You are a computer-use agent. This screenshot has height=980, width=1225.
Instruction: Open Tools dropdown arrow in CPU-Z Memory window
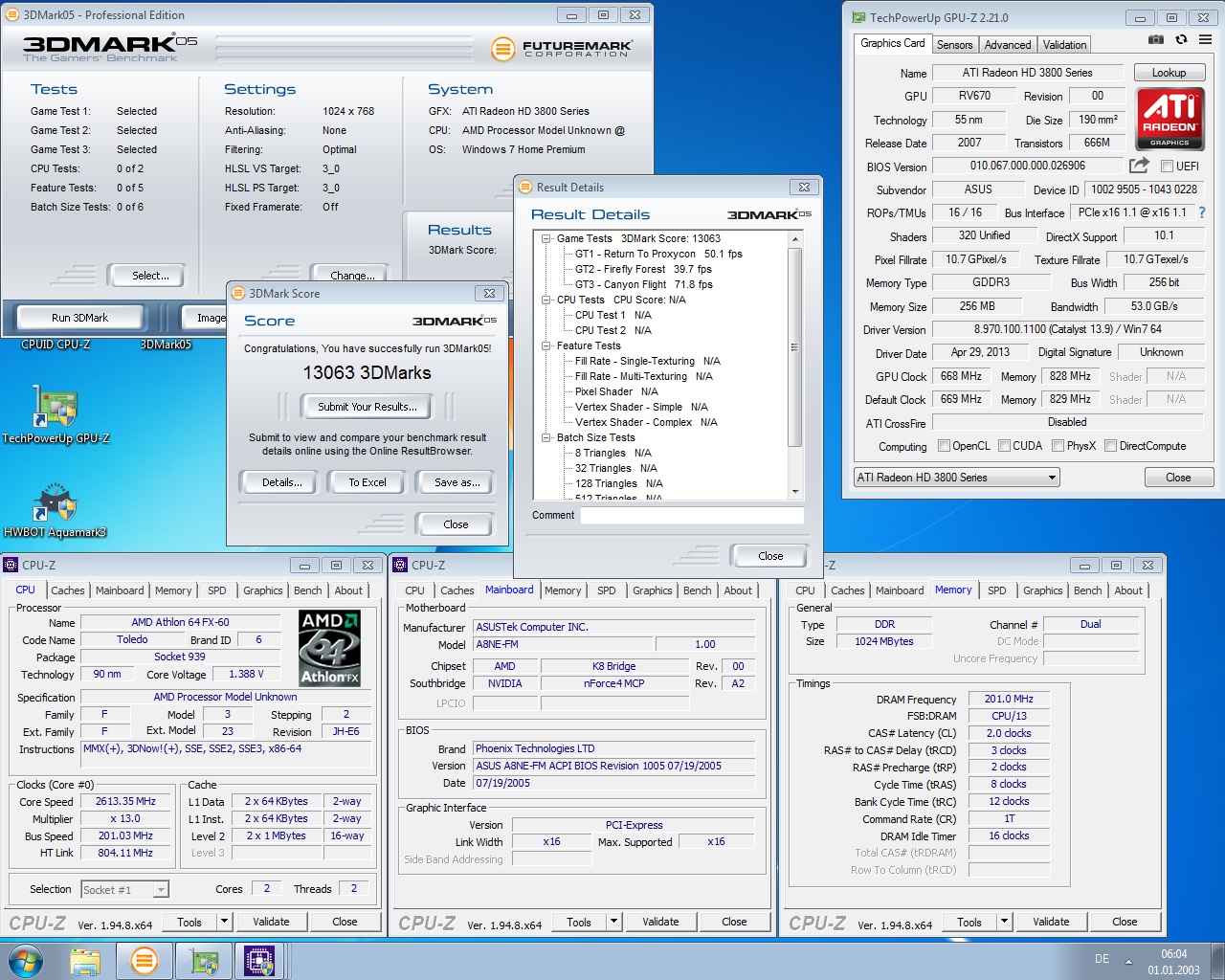(1004, 922)
